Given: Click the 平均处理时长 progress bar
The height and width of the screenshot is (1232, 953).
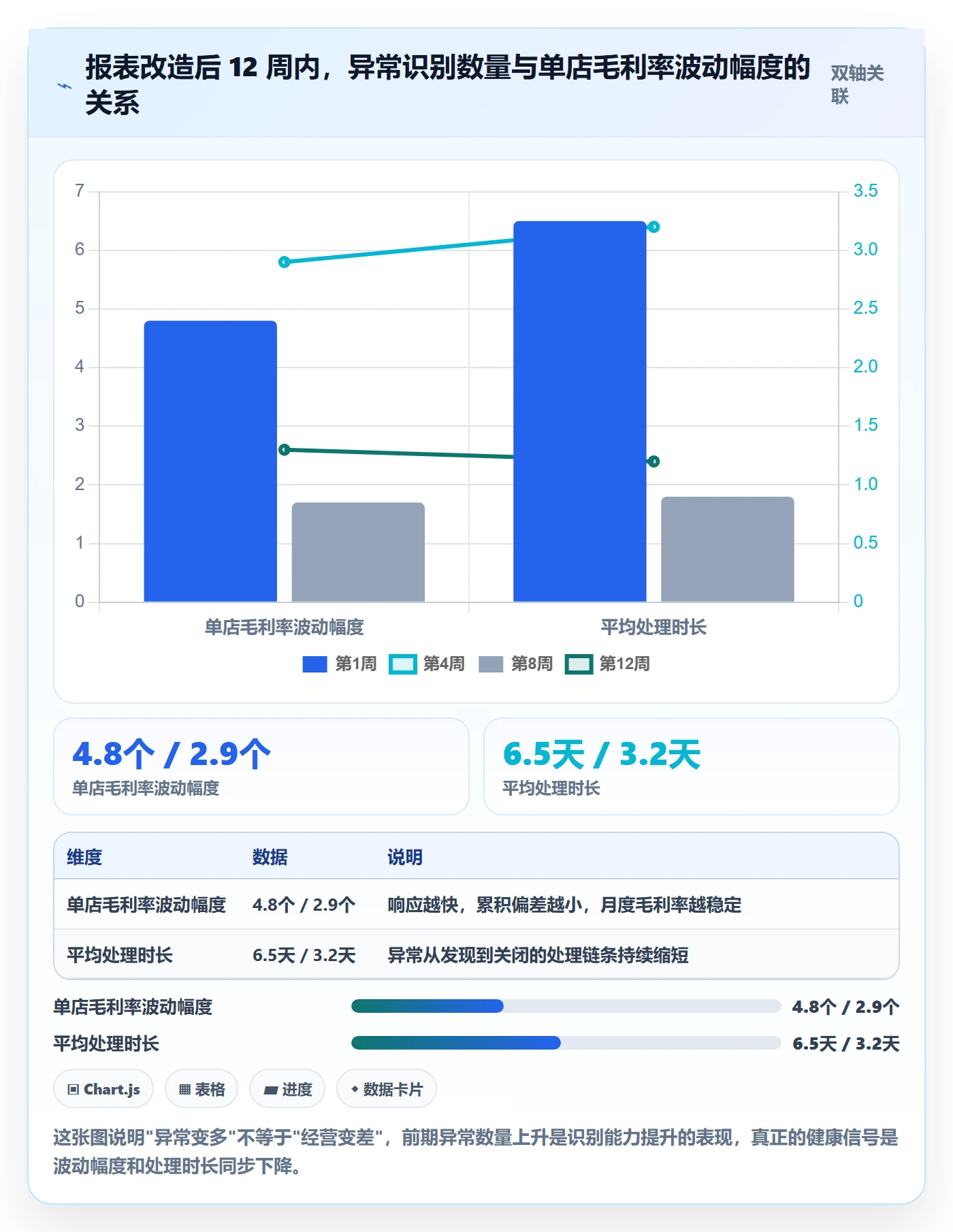Looking at the screenshot, I should pyautogui.click(x=566, y=1043).
